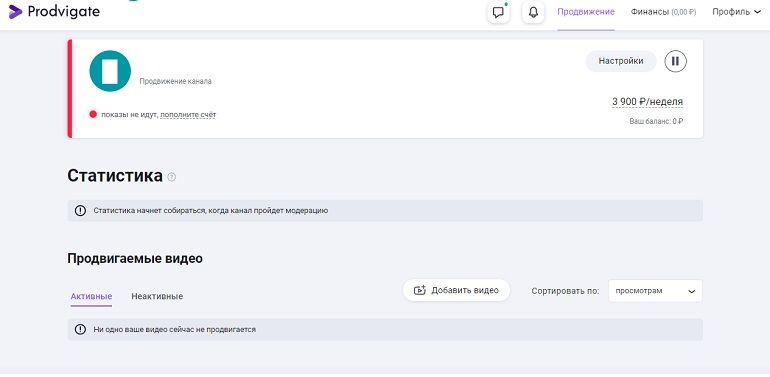The height and width of the screenshot is (377, 770).
Task: Follow the пополните счёт link
Action: (188, 115)
